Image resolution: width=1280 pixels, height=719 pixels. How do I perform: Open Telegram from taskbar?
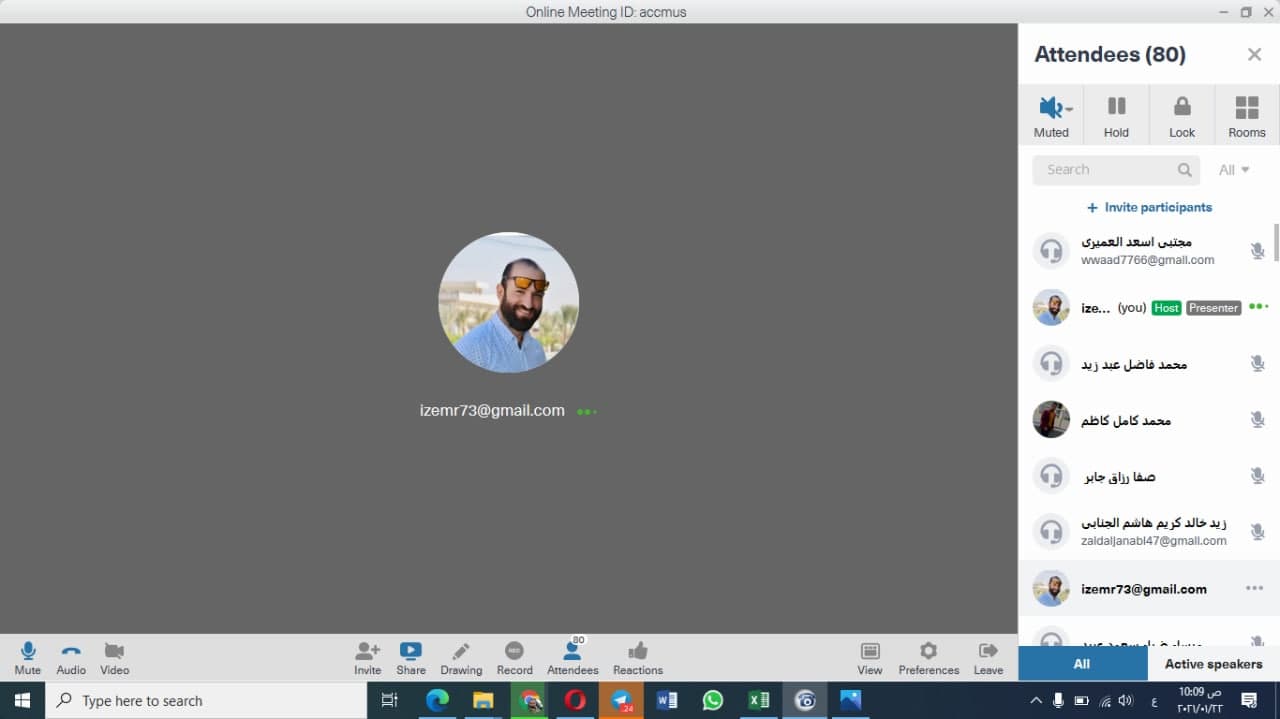pyautogui.click(x=621, y=700)
